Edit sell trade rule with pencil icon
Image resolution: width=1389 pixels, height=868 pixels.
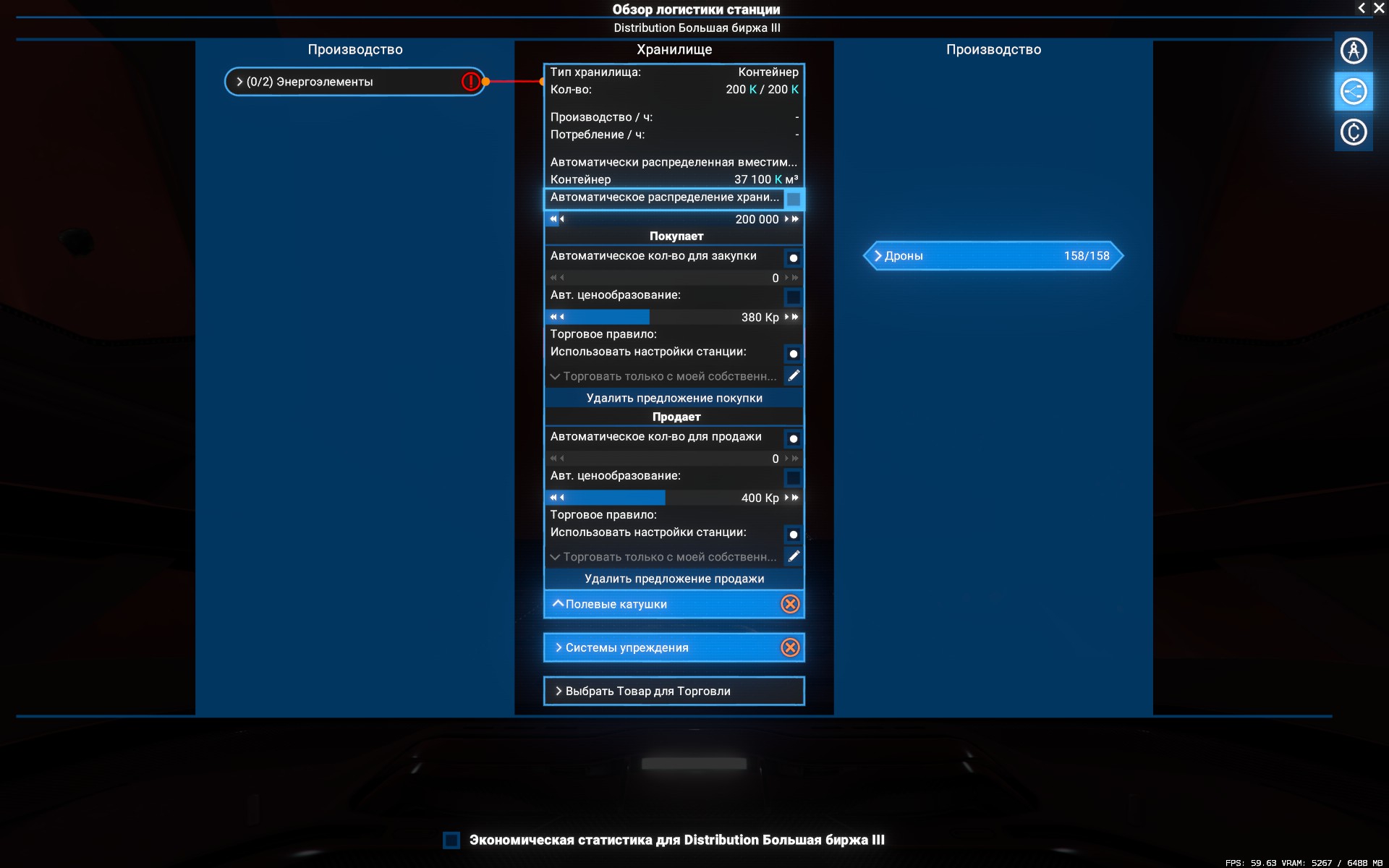[x=794, y=556]
